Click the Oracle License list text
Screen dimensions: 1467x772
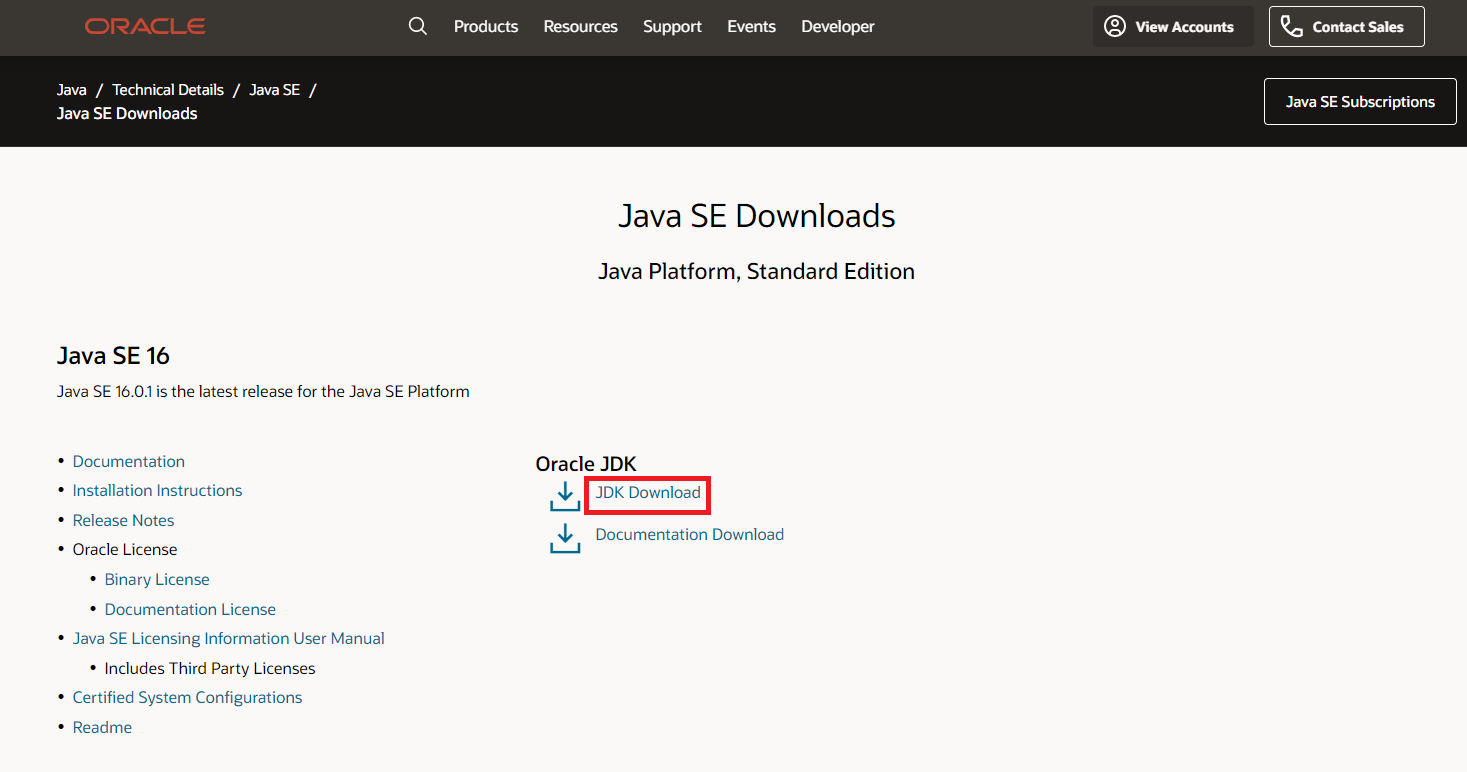click(125, 550)
